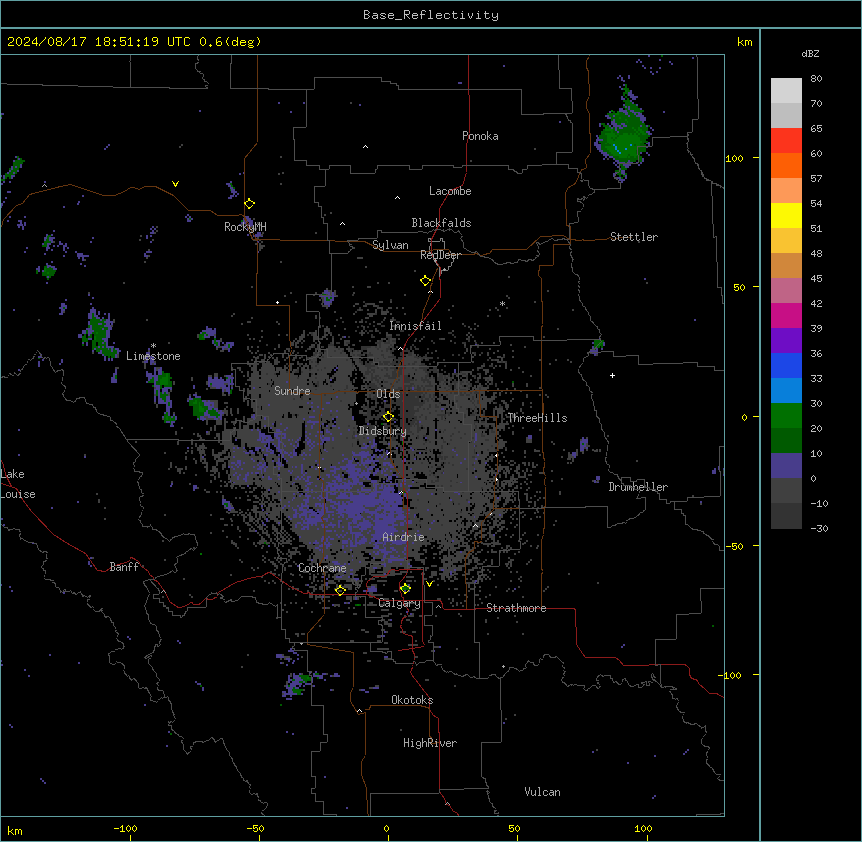Click the Lake Louise label

click(x=18, y=484)
